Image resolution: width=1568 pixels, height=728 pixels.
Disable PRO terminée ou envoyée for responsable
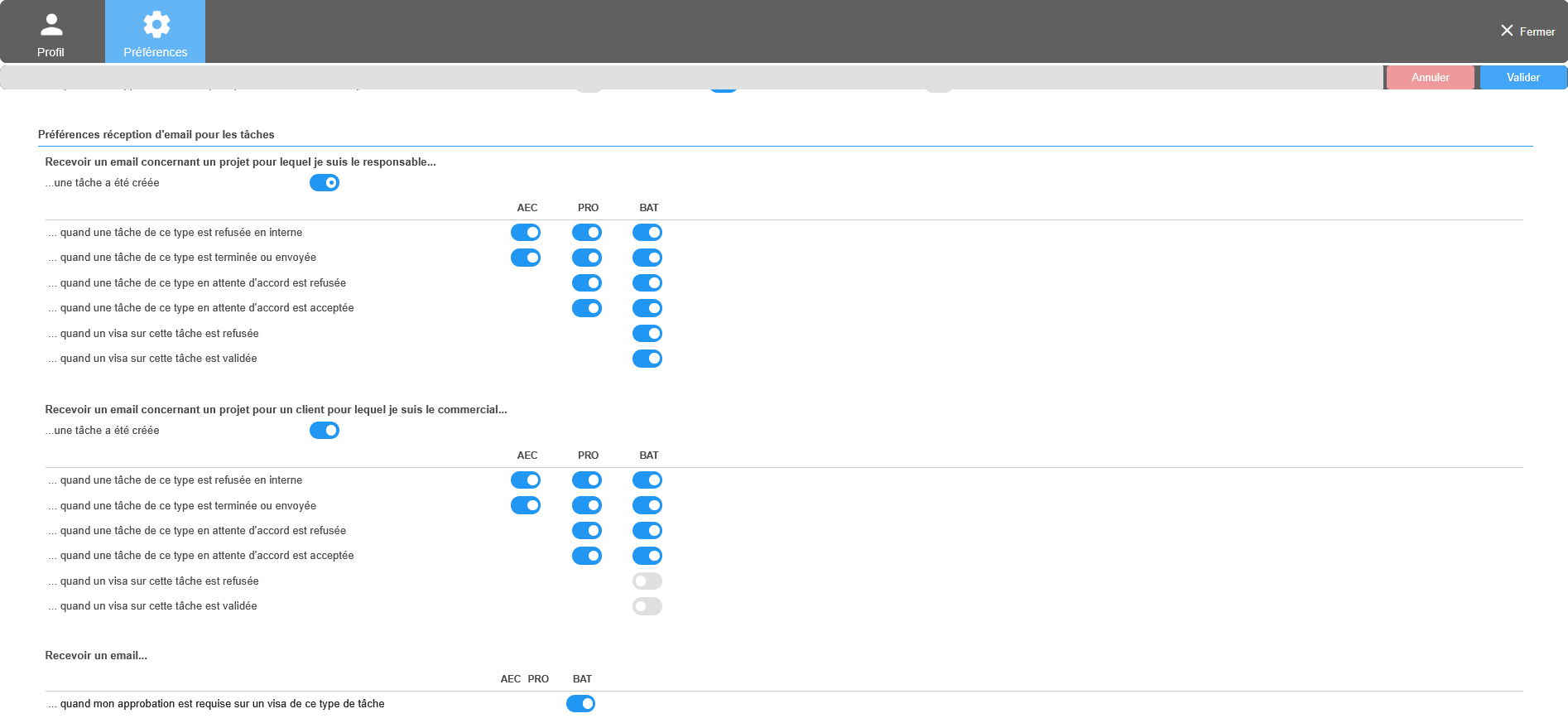(587, 258)
